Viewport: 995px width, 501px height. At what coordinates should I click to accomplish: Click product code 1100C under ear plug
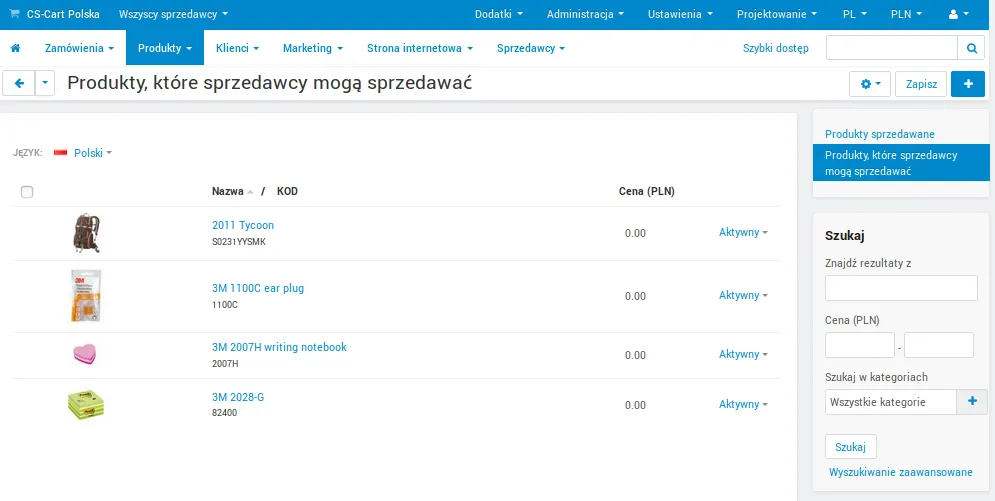[x=225, y=305]
